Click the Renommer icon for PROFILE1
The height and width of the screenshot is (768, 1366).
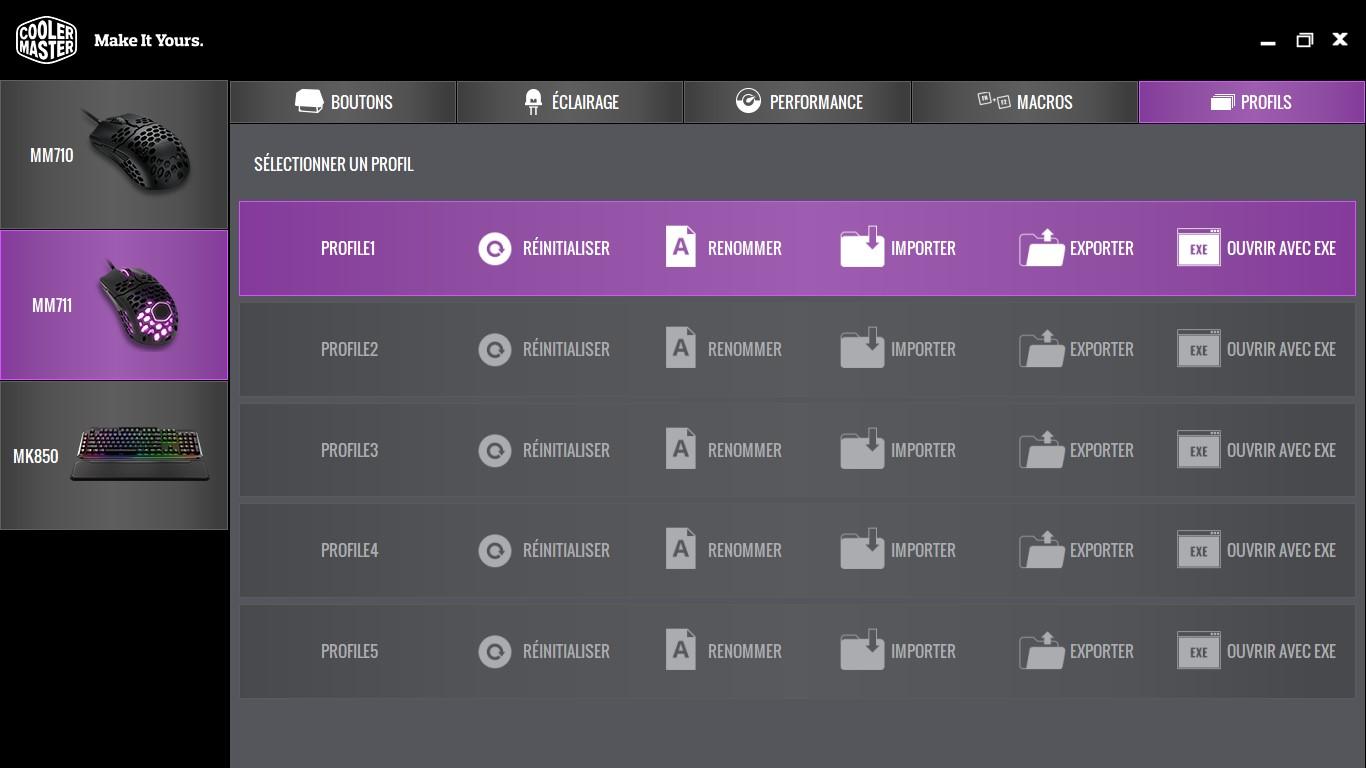[x=681, y=247]
